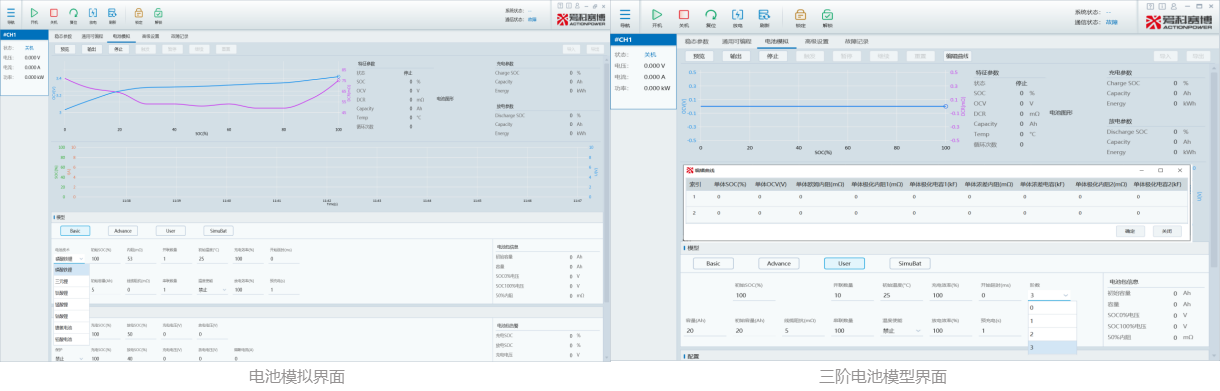Switch to 高级设置 tab in 三阶电池模型界面
Screen dimensions: 1220x391
click(817, 41)
